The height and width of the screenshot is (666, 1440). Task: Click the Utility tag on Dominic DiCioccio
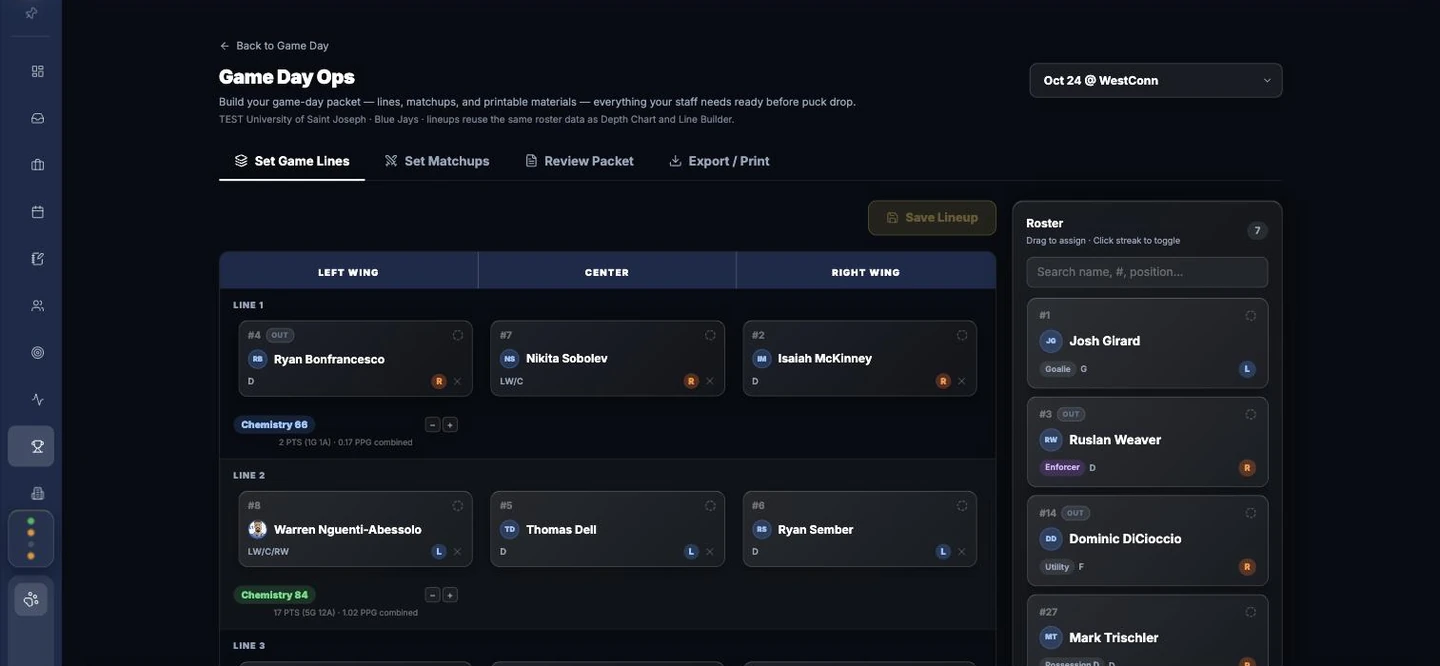point(1057,567)
